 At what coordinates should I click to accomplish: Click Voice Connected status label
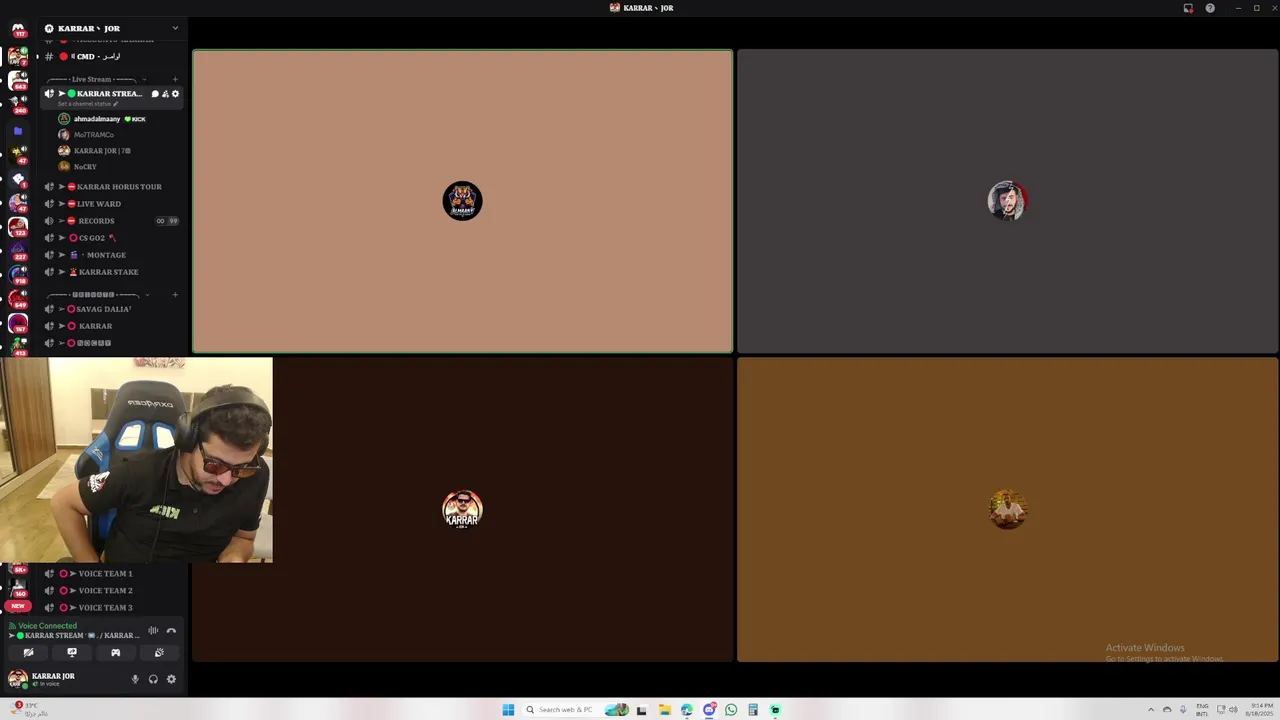tap(47, 626)
